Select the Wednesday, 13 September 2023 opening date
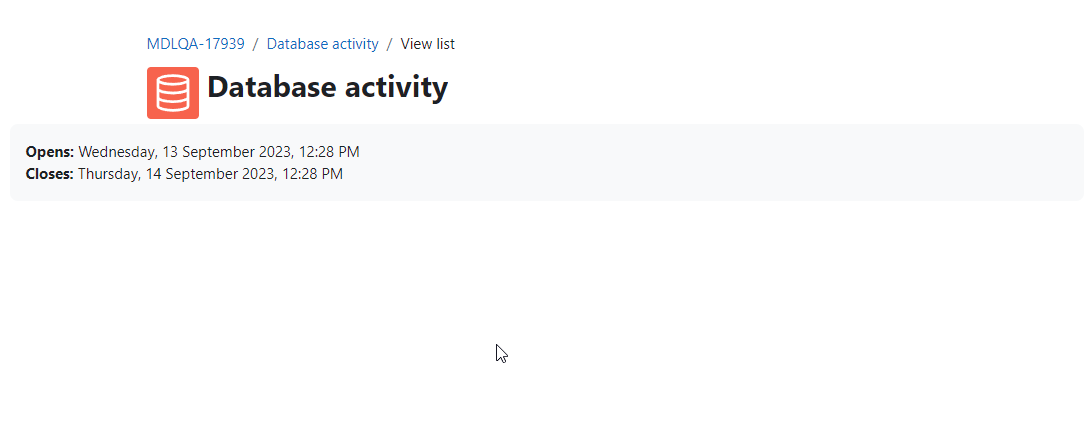 pos(175,152)
